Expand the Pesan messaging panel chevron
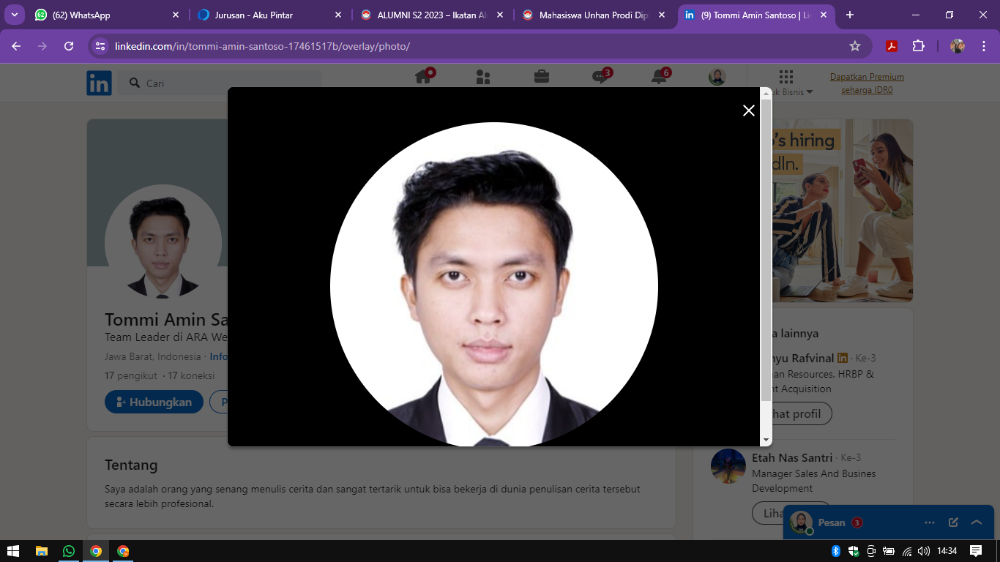This screenshot has width=1000, height=562. pos(977,522)
